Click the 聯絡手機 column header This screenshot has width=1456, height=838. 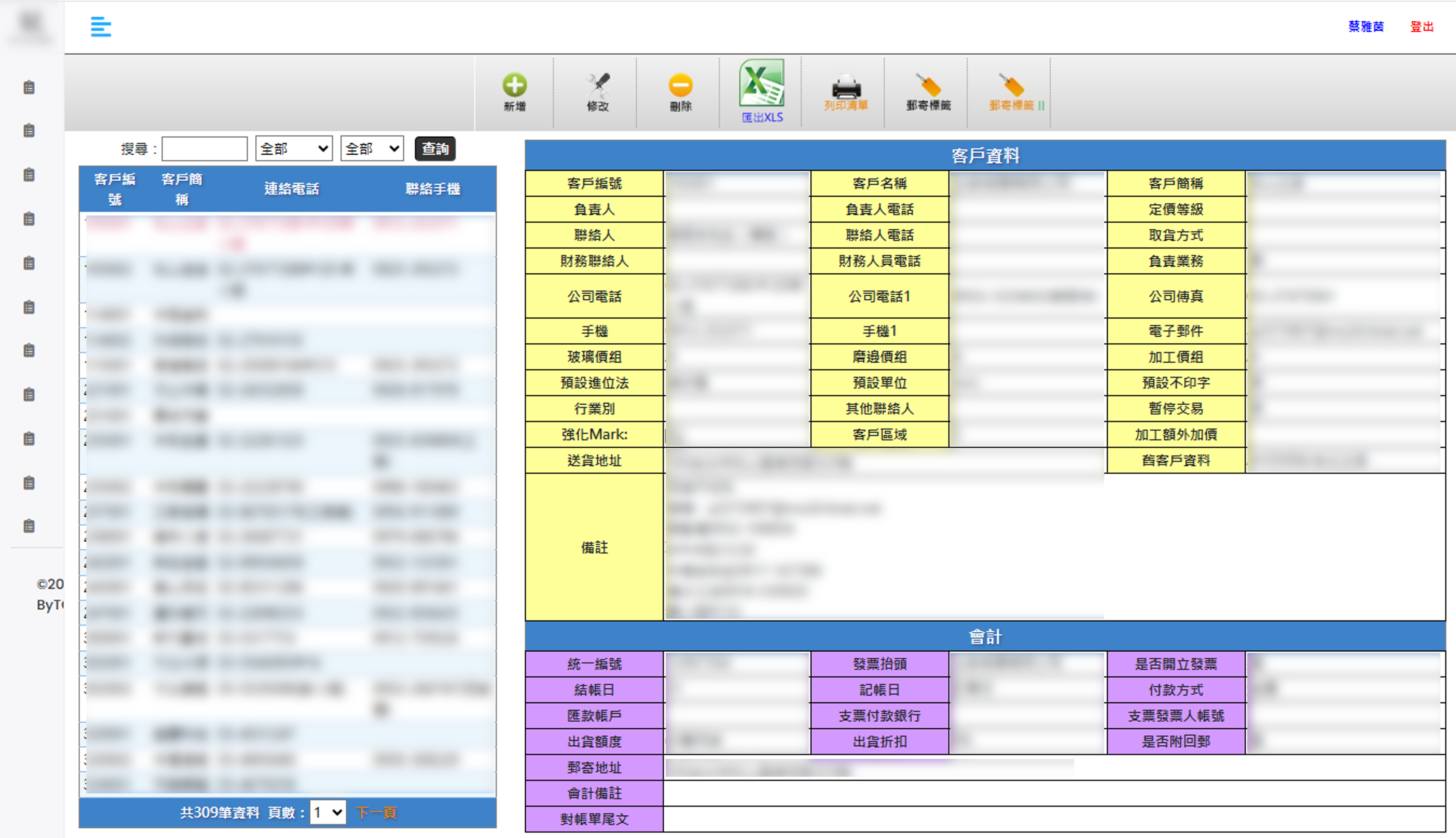click(x=432, y=189)
